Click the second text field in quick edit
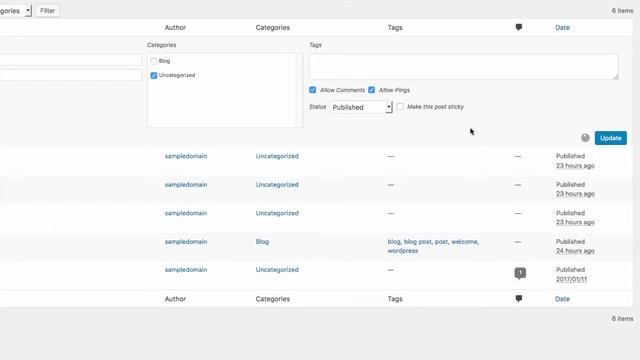The width and height of the screenshot is (640, 360). coord(71,75)
